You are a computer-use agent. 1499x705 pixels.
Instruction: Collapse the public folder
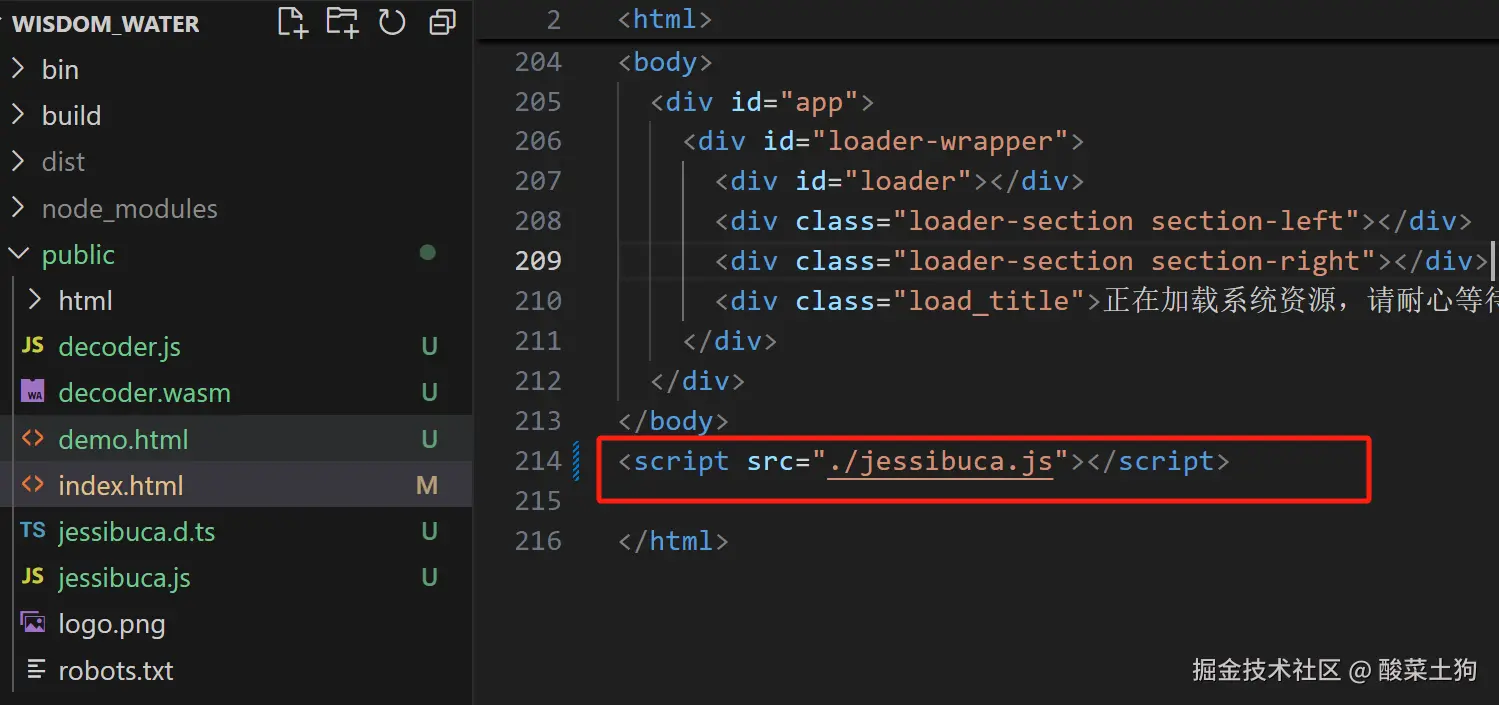[x=78, y=254]
